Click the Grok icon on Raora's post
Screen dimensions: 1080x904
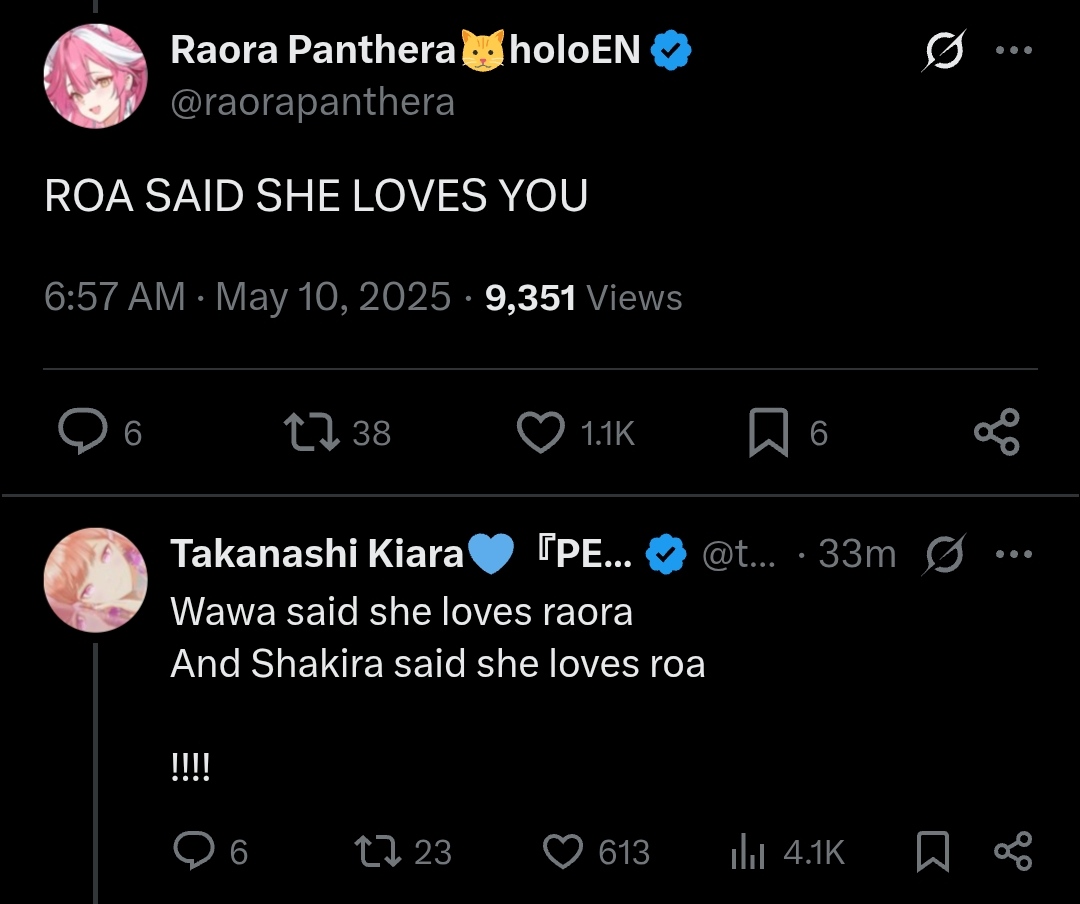tap(942, 51)
